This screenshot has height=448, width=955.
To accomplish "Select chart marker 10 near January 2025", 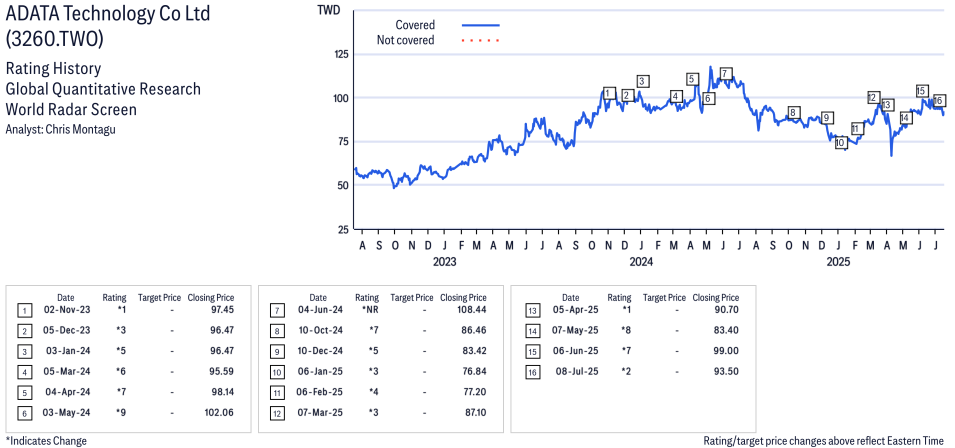I will pos(840,143).
